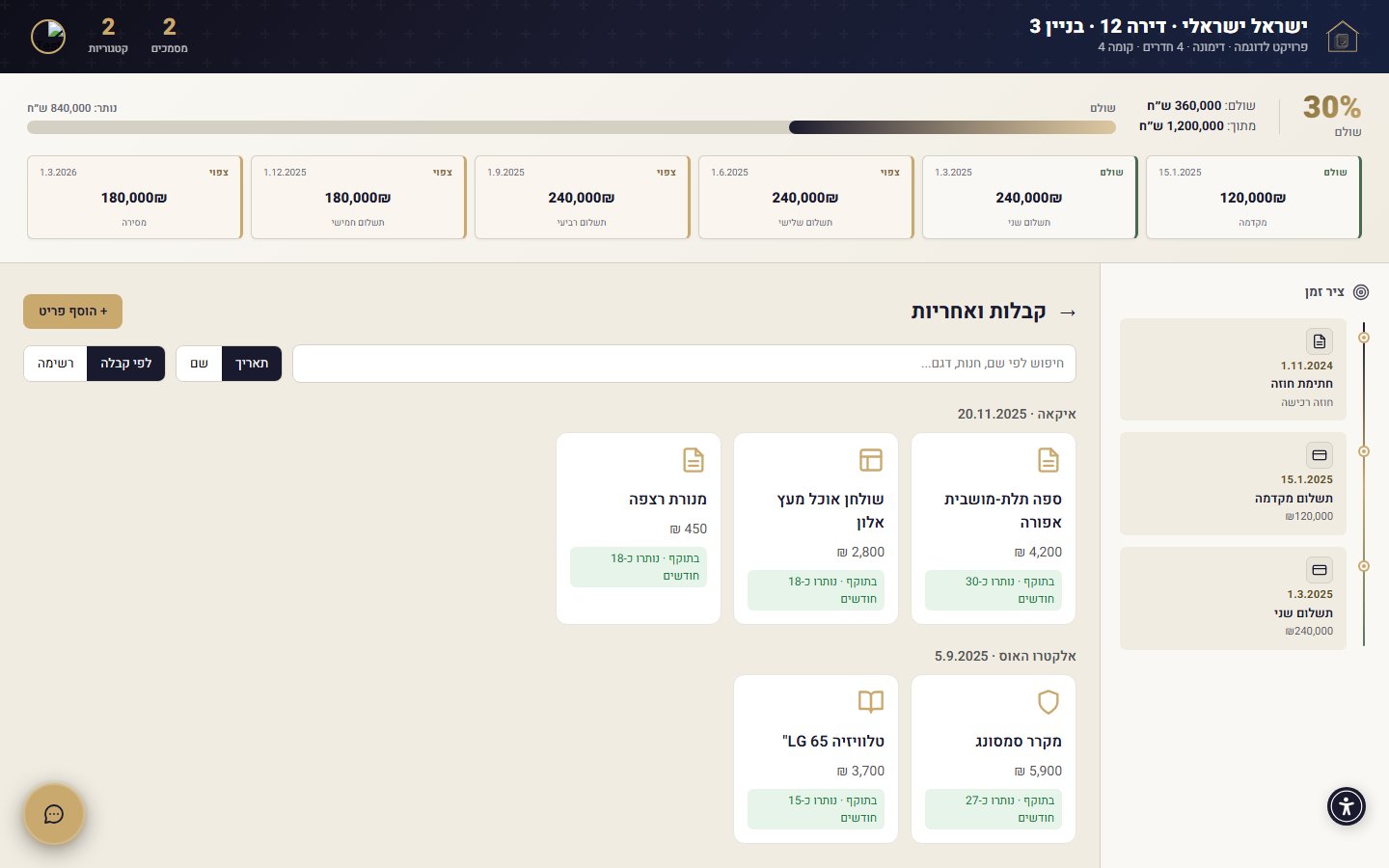
Task: Open the accessibility menu icon
Action: coord(1347,806)
